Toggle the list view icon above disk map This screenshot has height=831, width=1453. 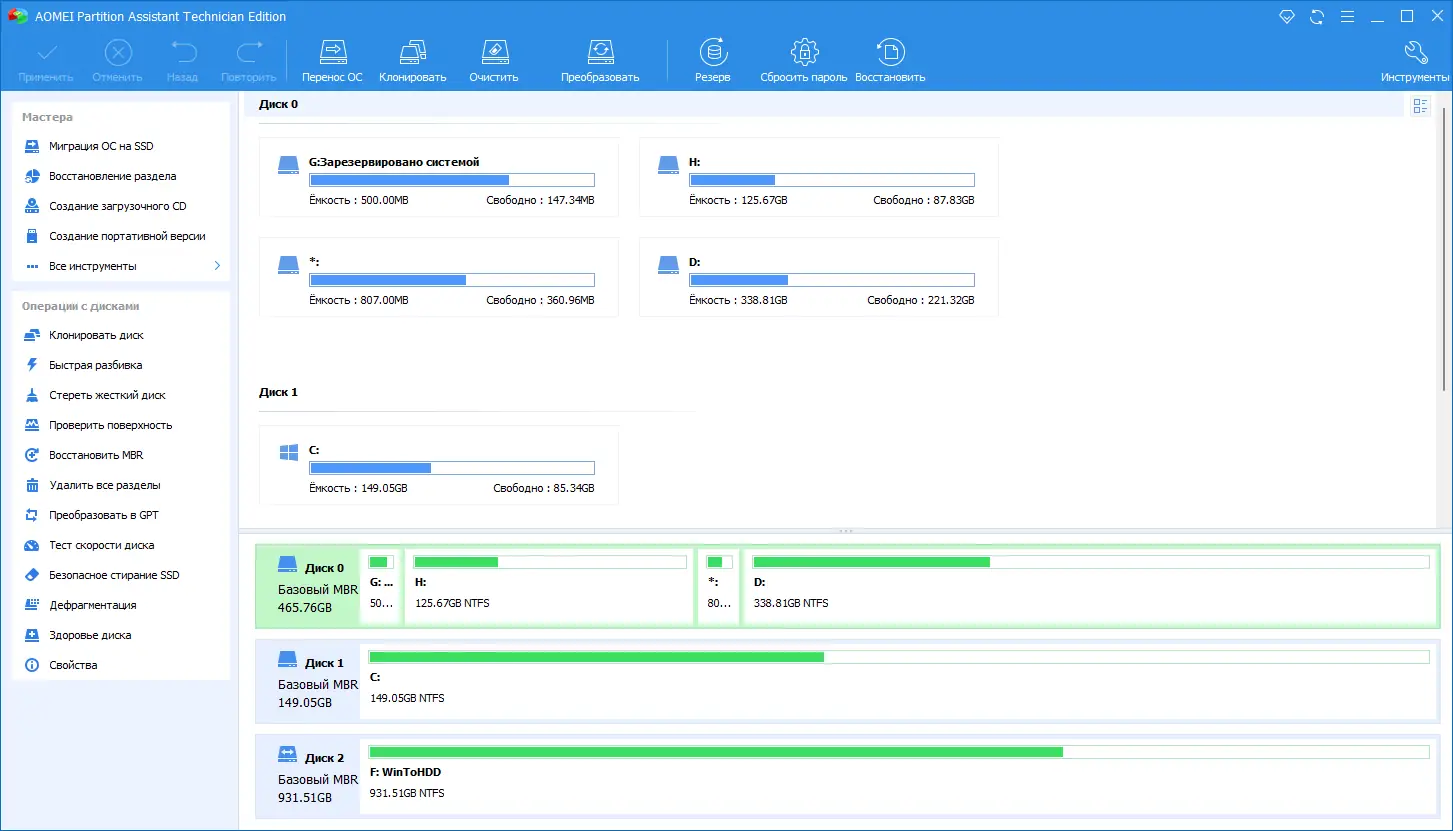click(x=1420, y=105)
